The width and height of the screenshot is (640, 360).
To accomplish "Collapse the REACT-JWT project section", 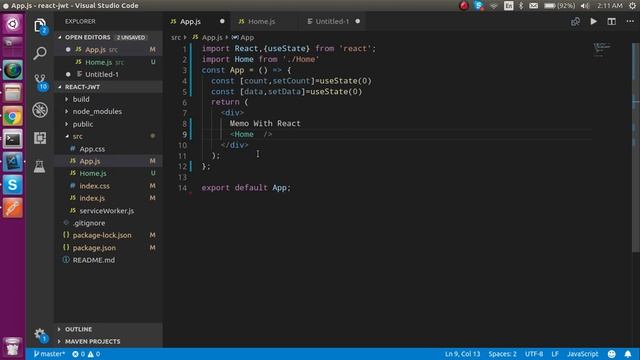I will [x=108, y=87].
